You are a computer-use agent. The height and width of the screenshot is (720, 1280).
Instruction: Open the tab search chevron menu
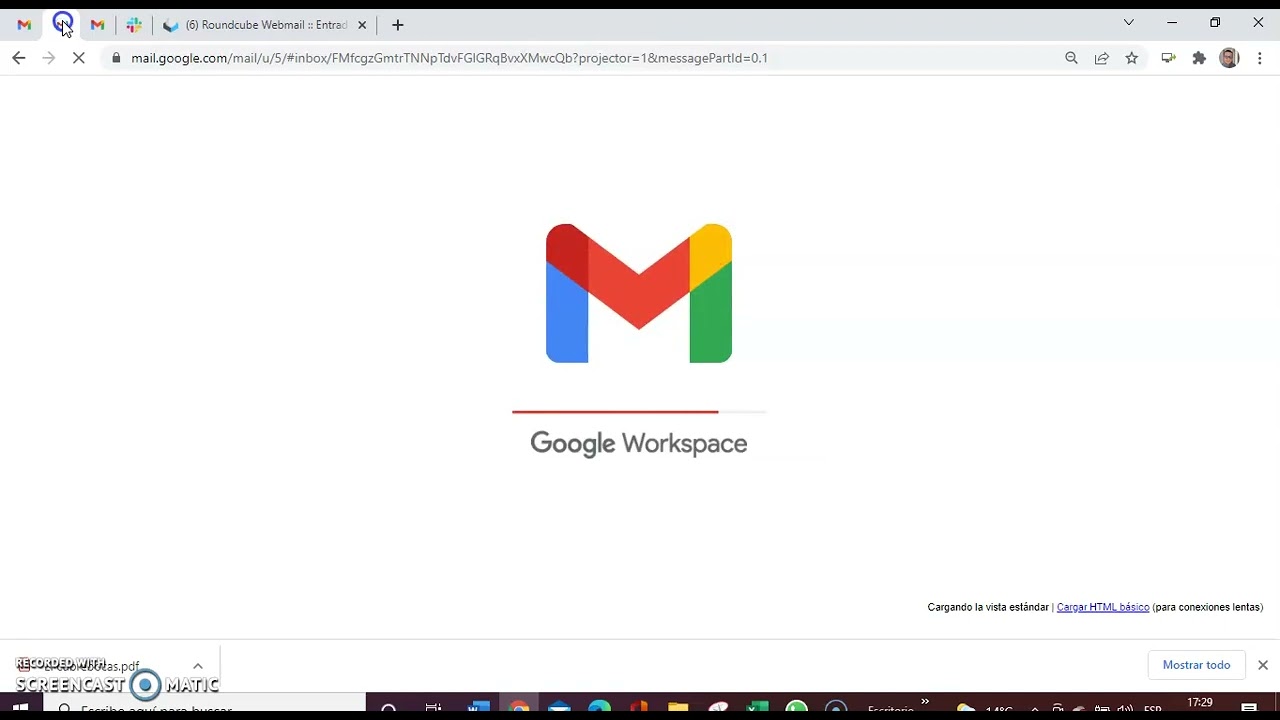click(1129, 22)
